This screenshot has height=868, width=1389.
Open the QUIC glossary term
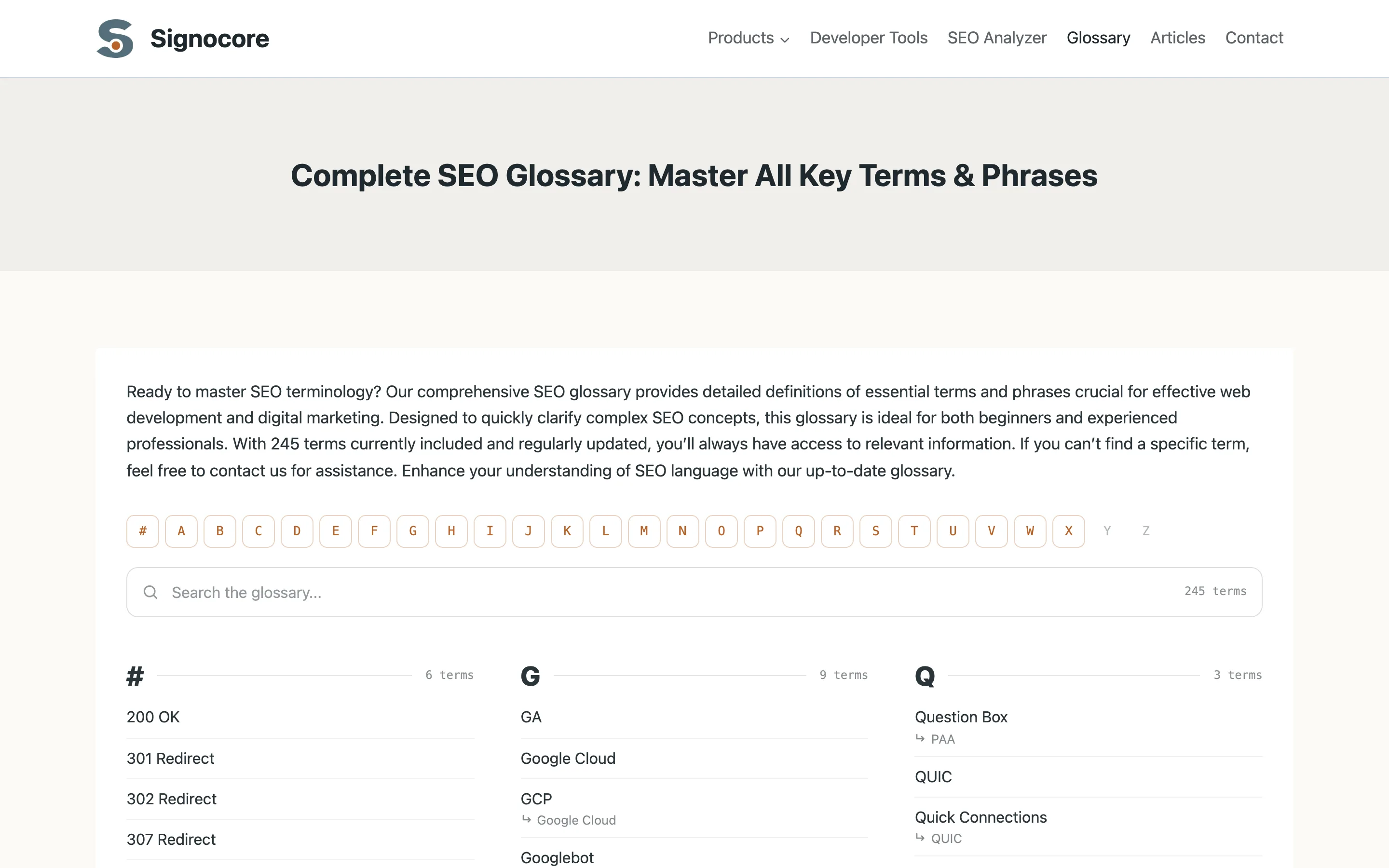(933, 777)
